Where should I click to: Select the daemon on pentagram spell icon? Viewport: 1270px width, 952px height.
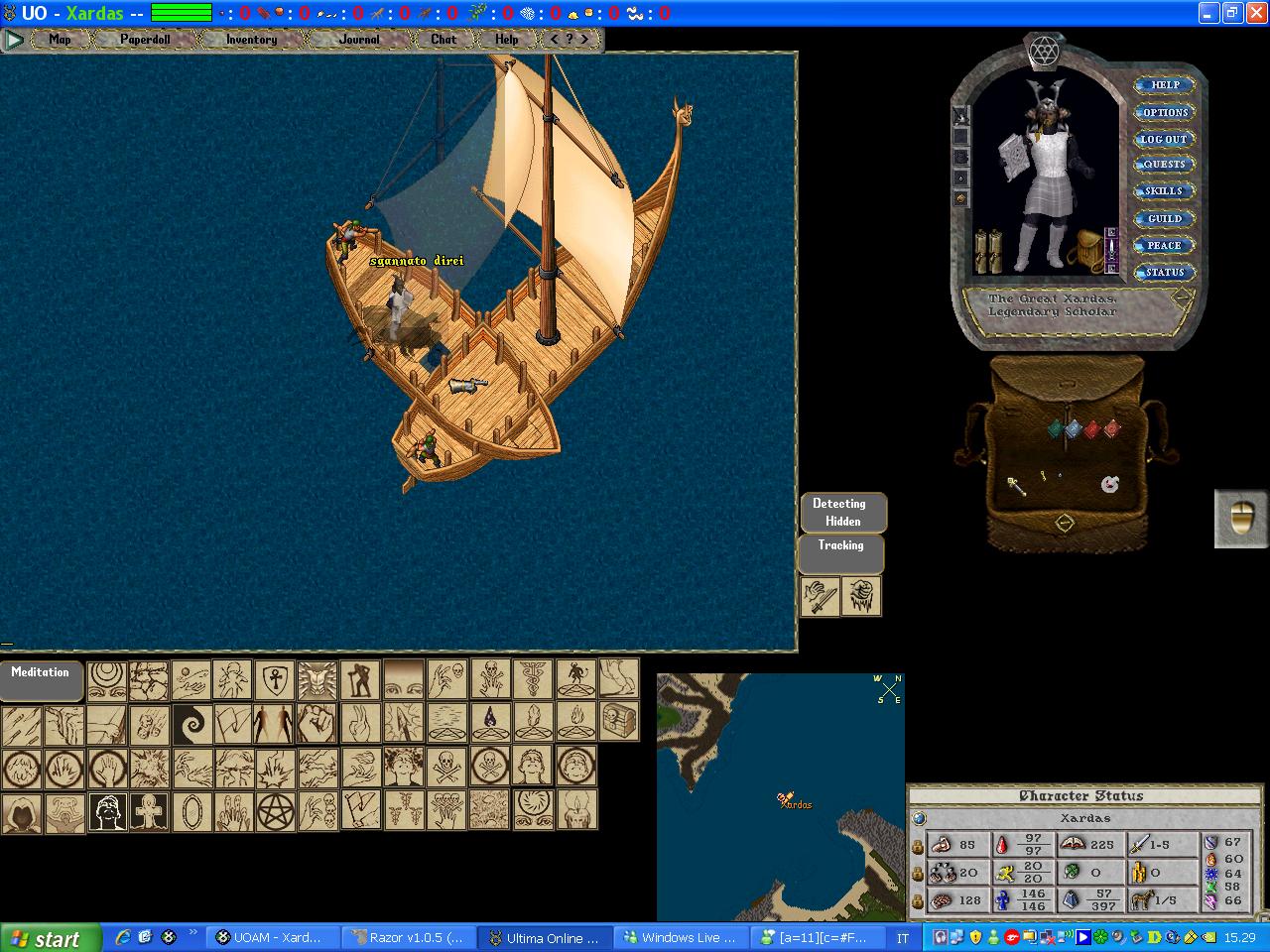[576, 680]
